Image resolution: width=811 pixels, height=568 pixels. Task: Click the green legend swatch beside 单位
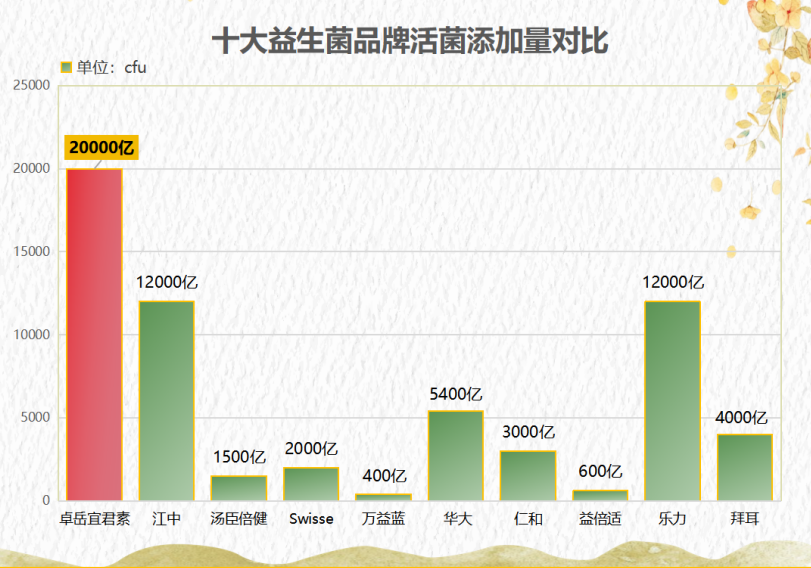[x=66, y=67]
